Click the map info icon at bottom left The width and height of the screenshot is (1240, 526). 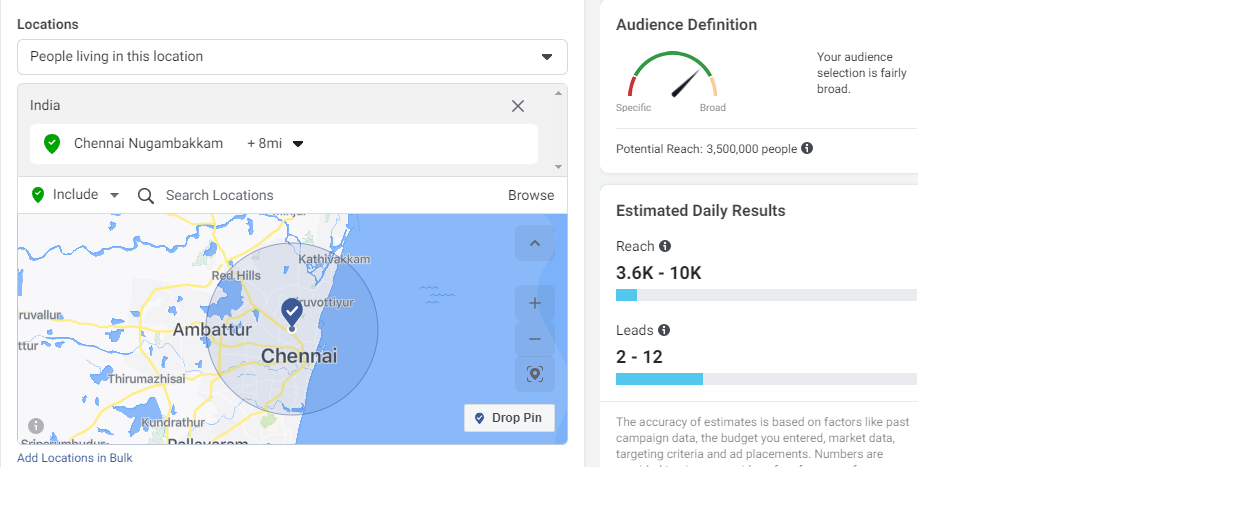[36, 426]
